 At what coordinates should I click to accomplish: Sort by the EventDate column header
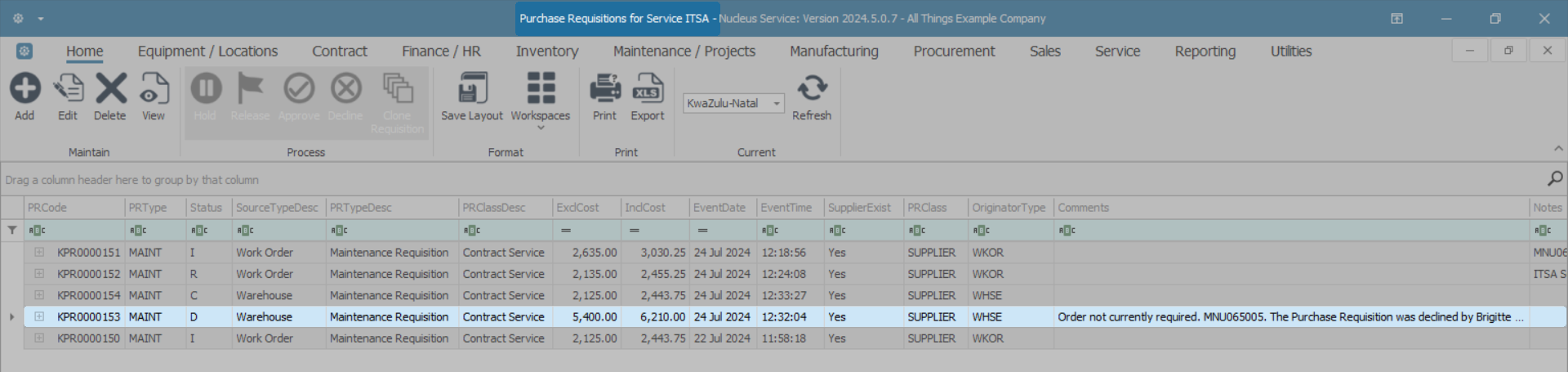coord(719,208)
